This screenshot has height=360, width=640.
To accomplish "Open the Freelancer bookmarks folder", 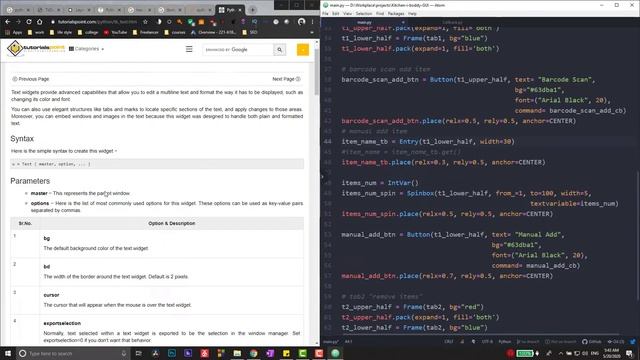I will (x=145, y=32).
